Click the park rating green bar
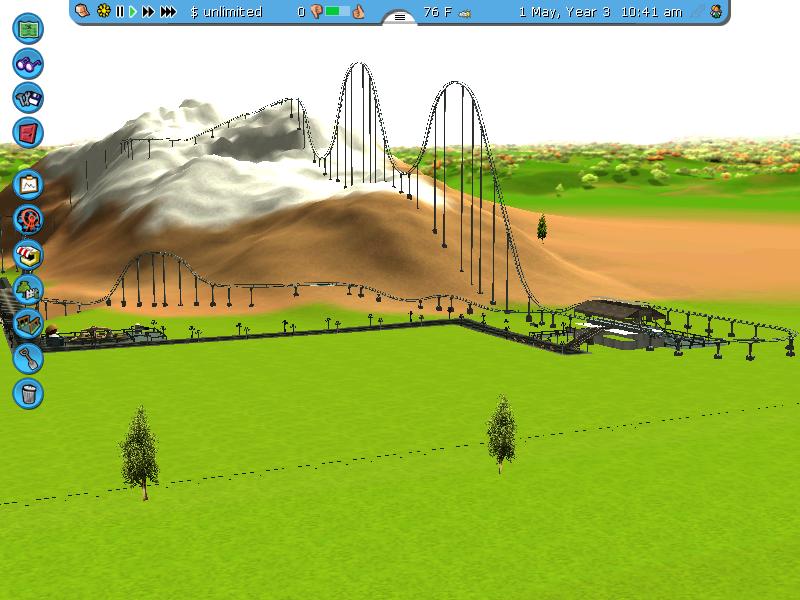 pos(338,12)
